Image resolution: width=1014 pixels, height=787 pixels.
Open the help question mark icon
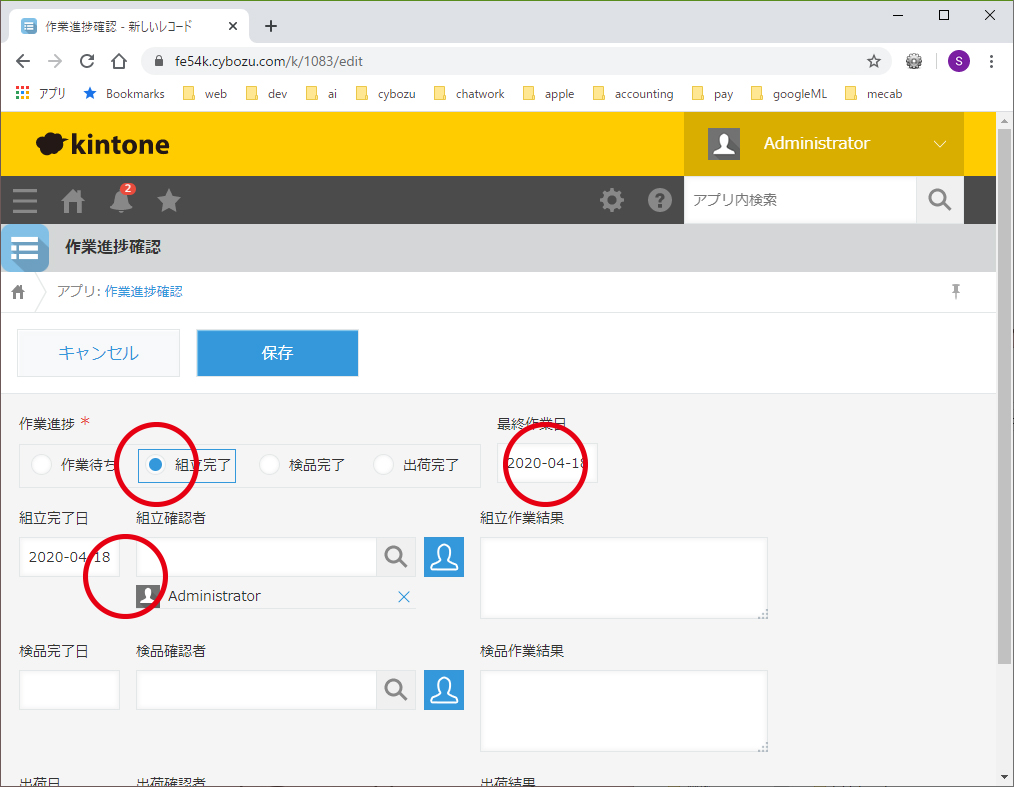[659, 200]
